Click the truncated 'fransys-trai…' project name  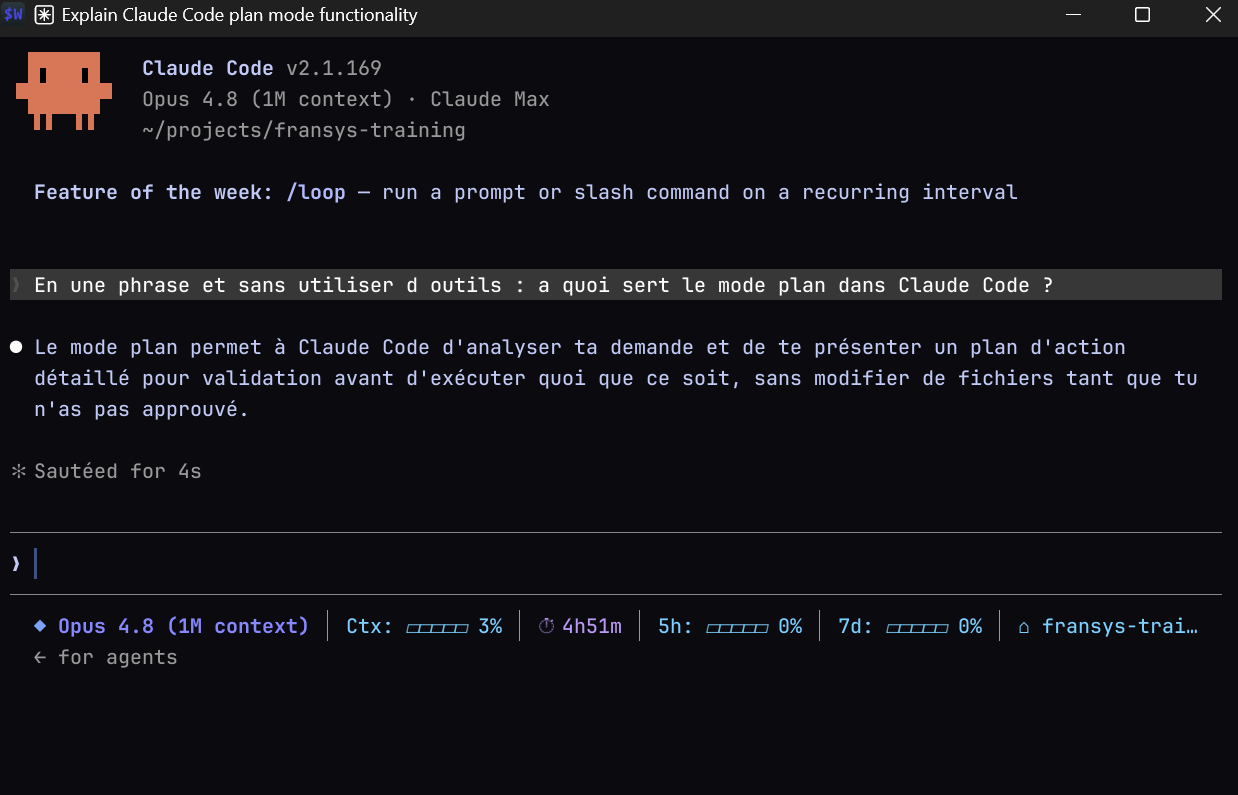click(1120, 626)
